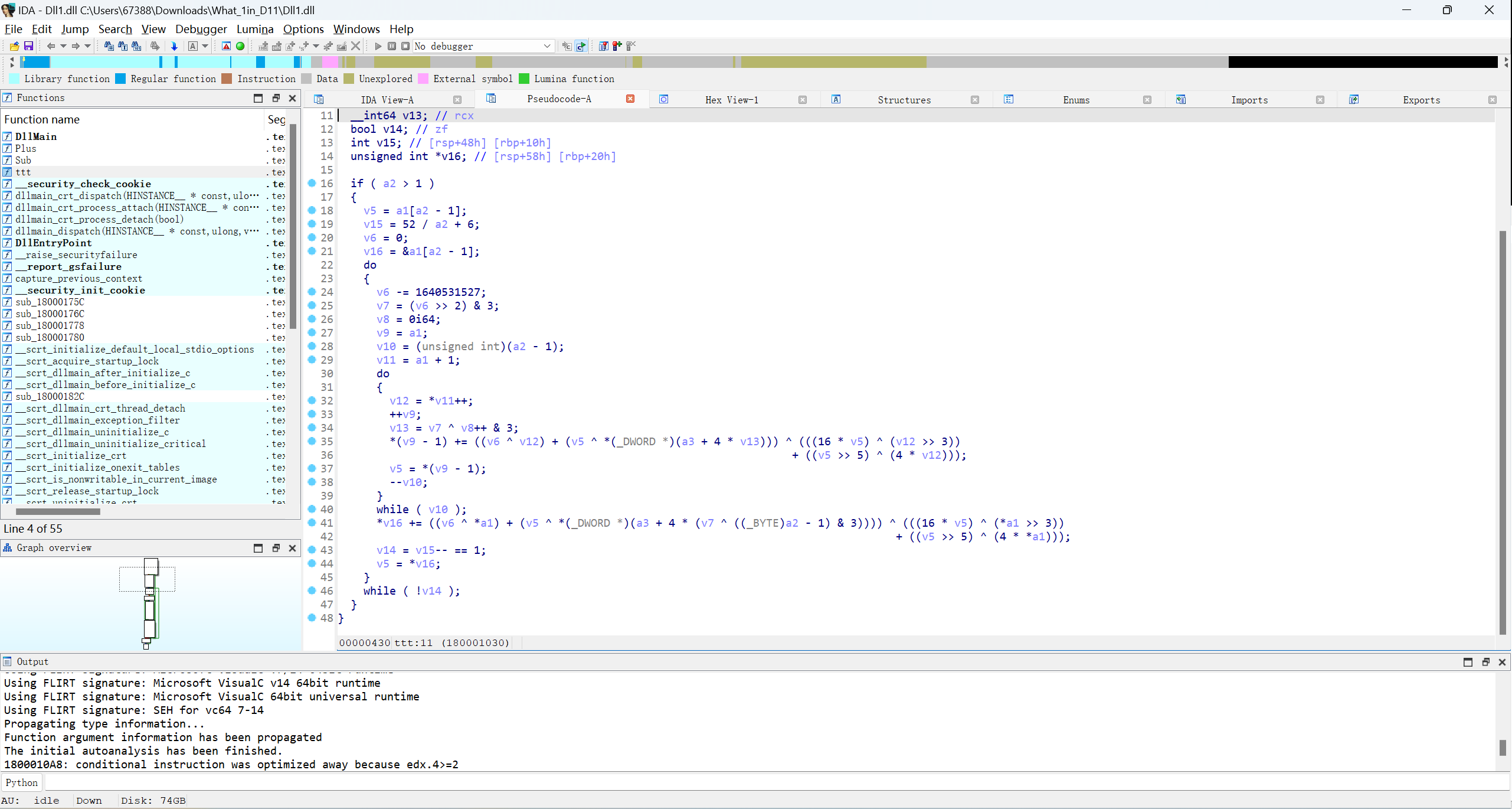
Task: Switch to the IDA View-A tab
Action: (x=387, y=100)
